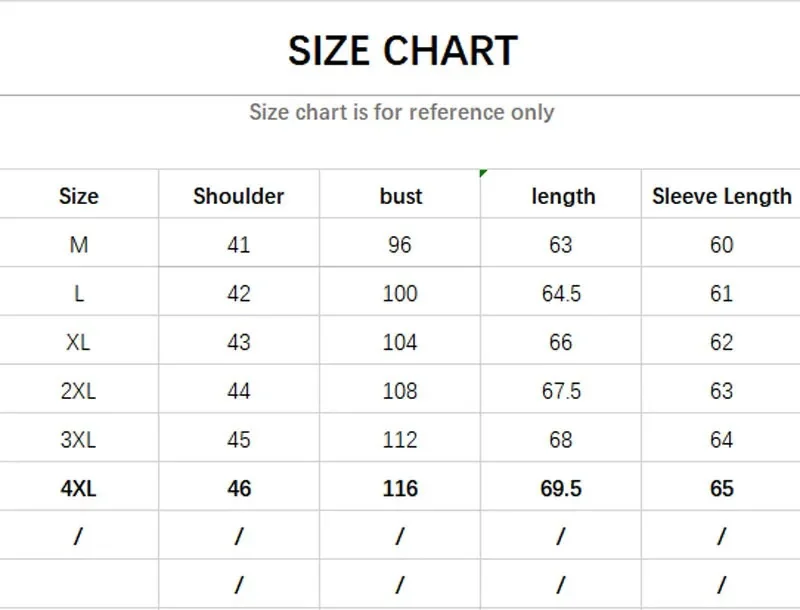This screenshot has height=610, width=800.
Task: Click the length value 69.5
Action: [561, 489]
